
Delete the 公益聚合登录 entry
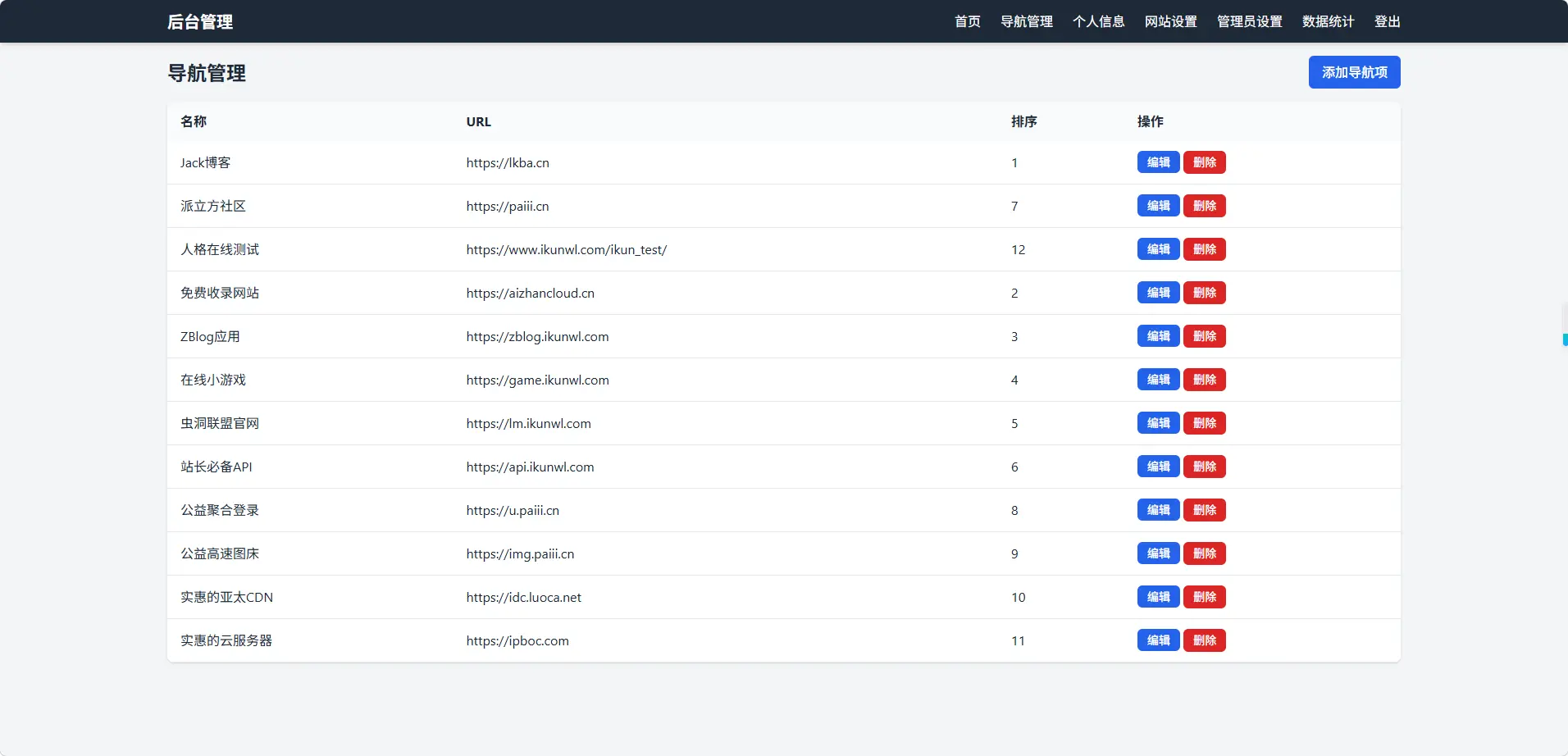[x=1204, y=510]
